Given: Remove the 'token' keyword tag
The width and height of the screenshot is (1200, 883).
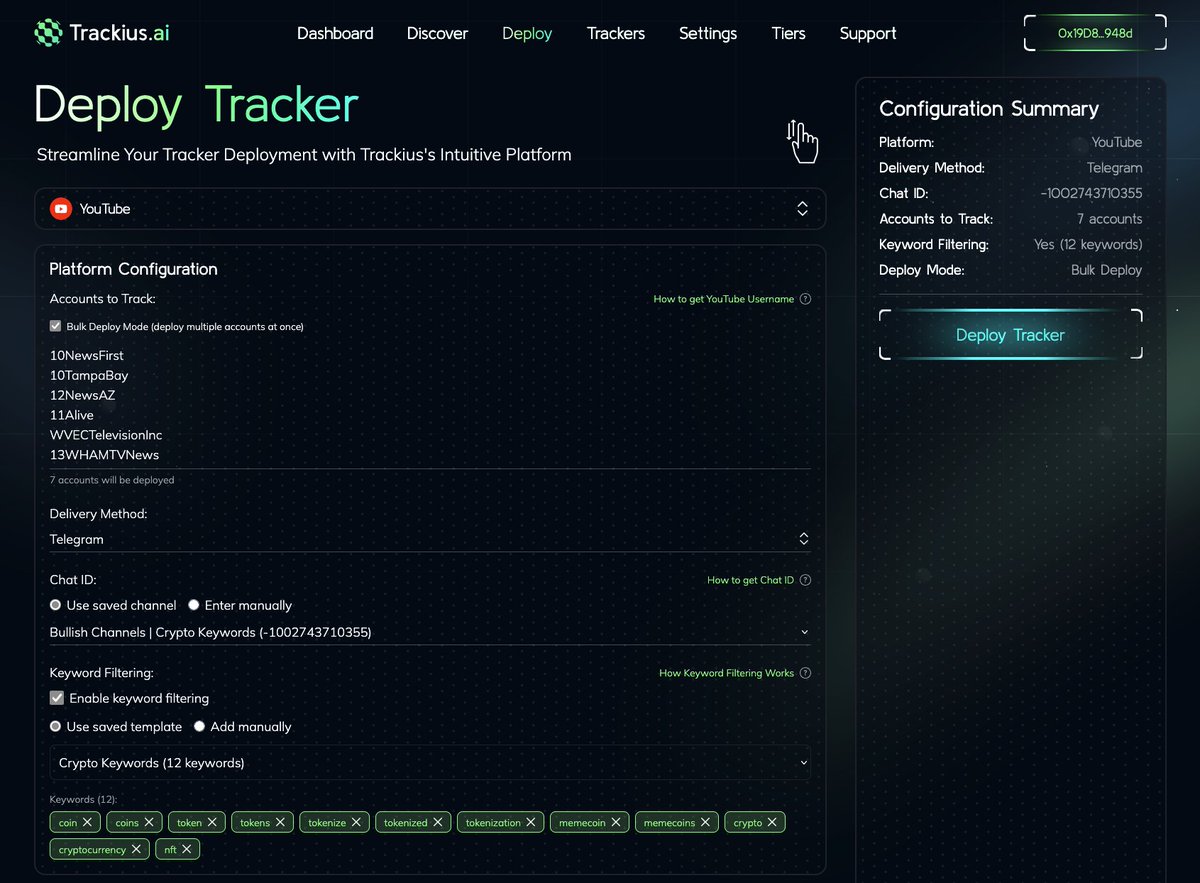Looking at the screenshot, I should click(212, 822).
